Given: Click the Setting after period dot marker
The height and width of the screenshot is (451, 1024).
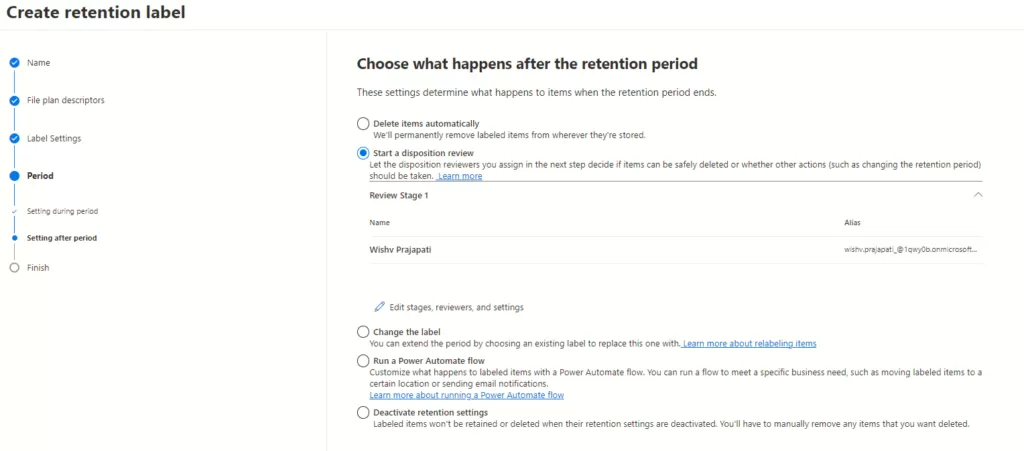Looking at the screenshot, I should click(x=14, y=238).
